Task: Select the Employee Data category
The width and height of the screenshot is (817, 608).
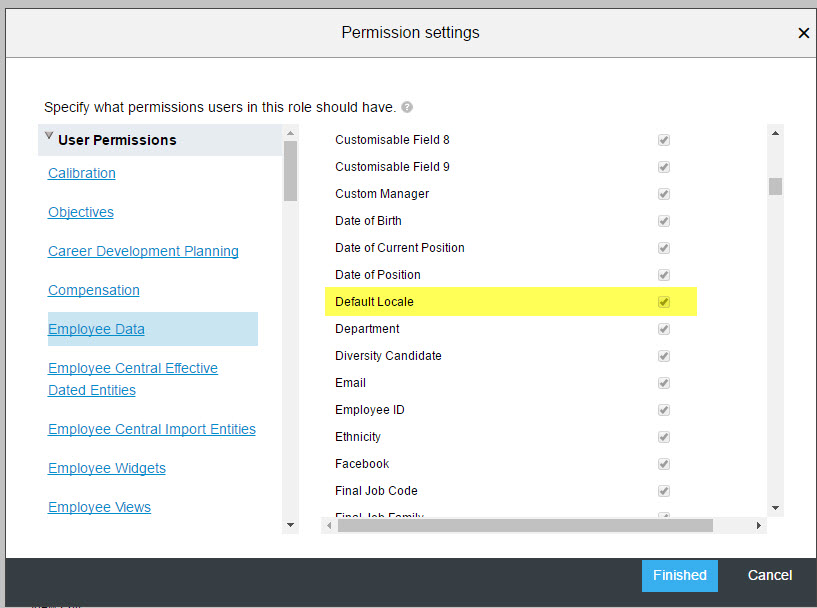Action: click(x=96, y=329)
